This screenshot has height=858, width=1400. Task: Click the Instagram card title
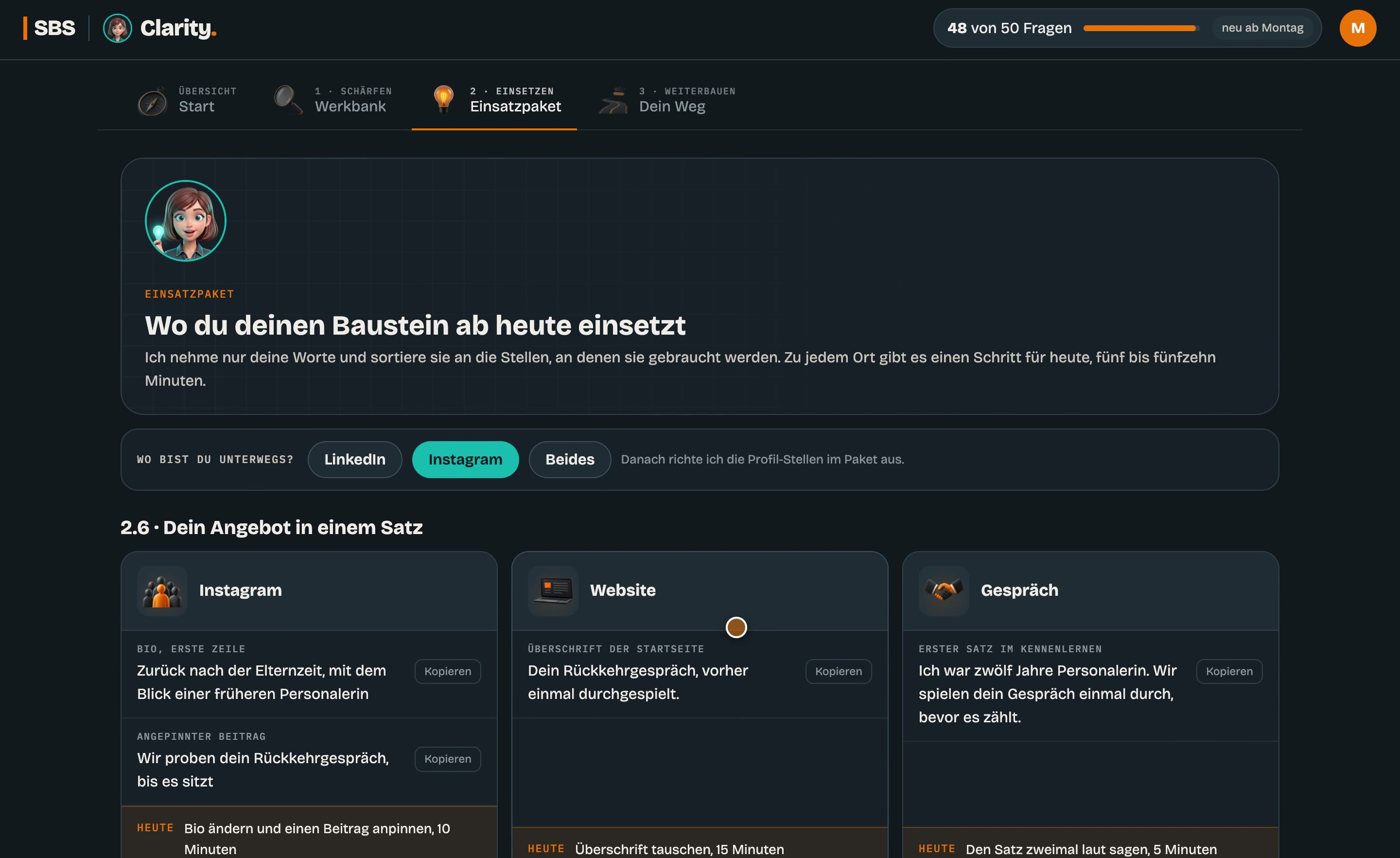240,591
